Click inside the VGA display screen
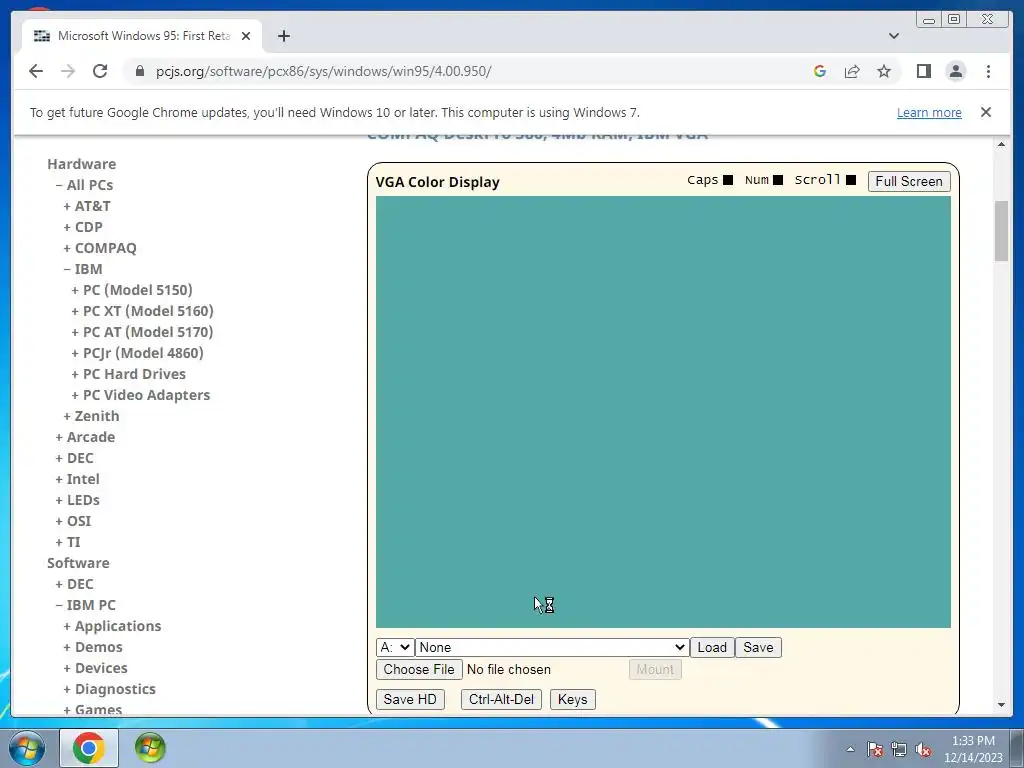This screenshot has height=768, width=1024. pos(663,412)
